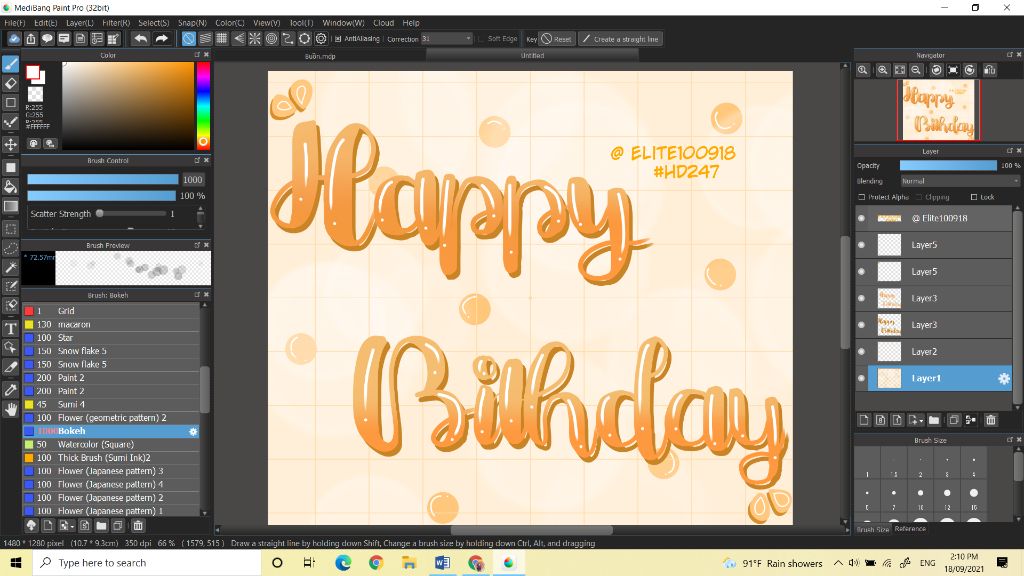Viewport: 1024px width, 576px height.
Task: Hide the upper Layer5 layer
Action: tap(861, 245)
